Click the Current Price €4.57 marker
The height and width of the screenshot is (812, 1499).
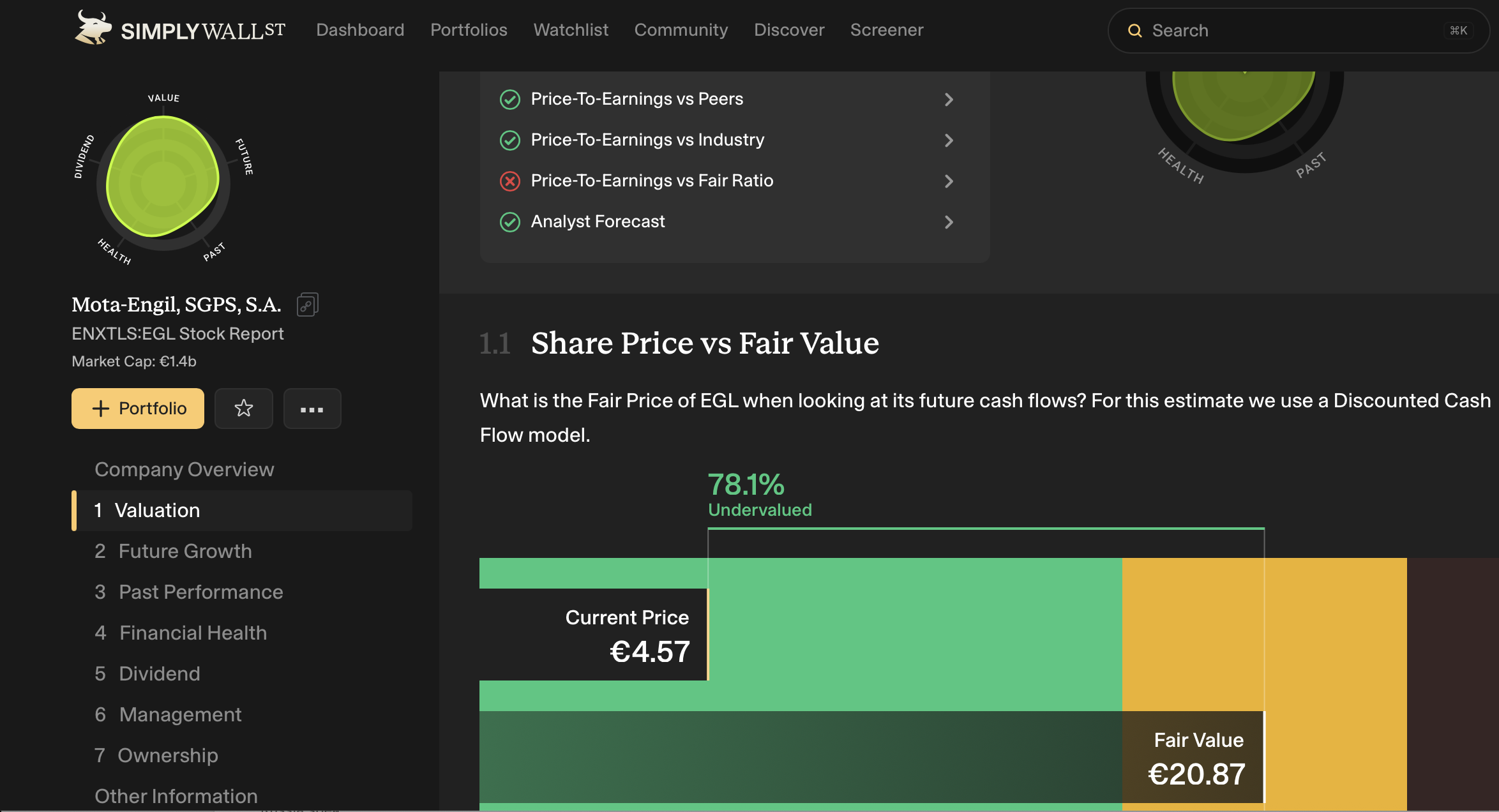point(593,635)
